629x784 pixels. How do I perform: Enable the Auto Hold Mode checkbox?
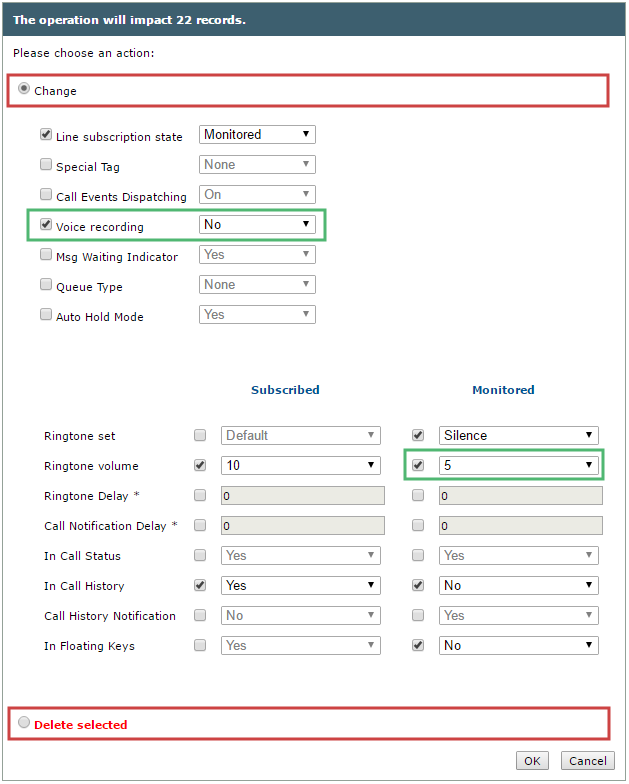pos(46,314)
